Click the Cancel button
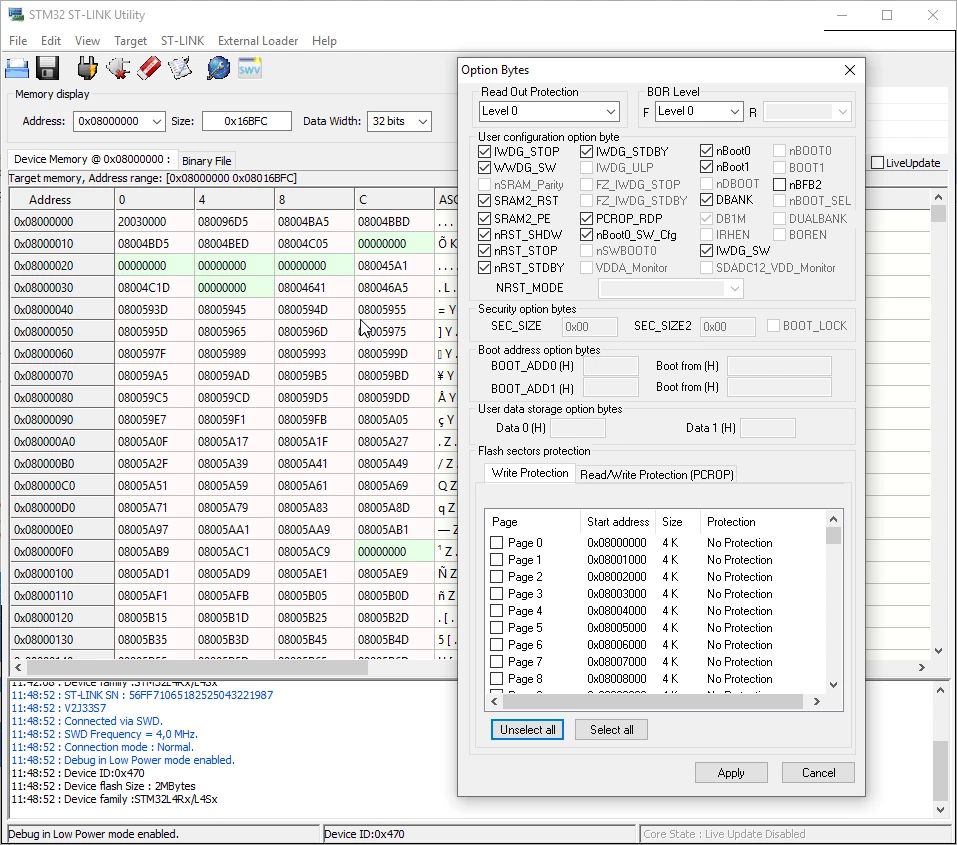 click(x=818, y=773)
